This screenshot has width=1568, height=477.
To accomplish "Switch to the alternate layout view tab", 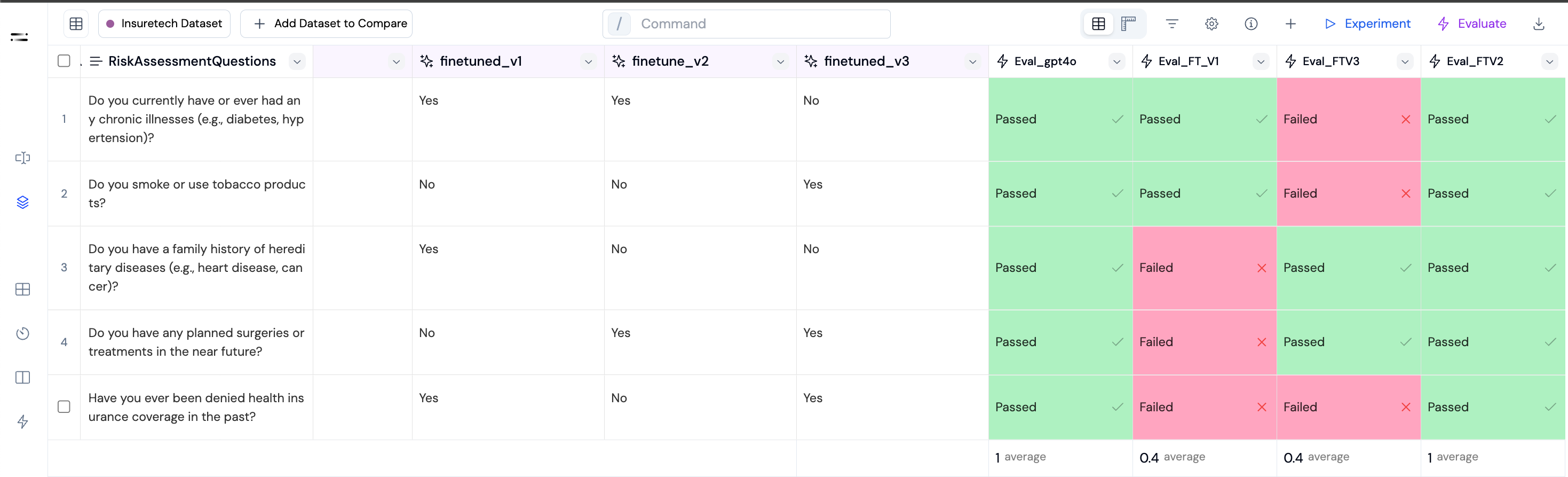I will 1129,24.
